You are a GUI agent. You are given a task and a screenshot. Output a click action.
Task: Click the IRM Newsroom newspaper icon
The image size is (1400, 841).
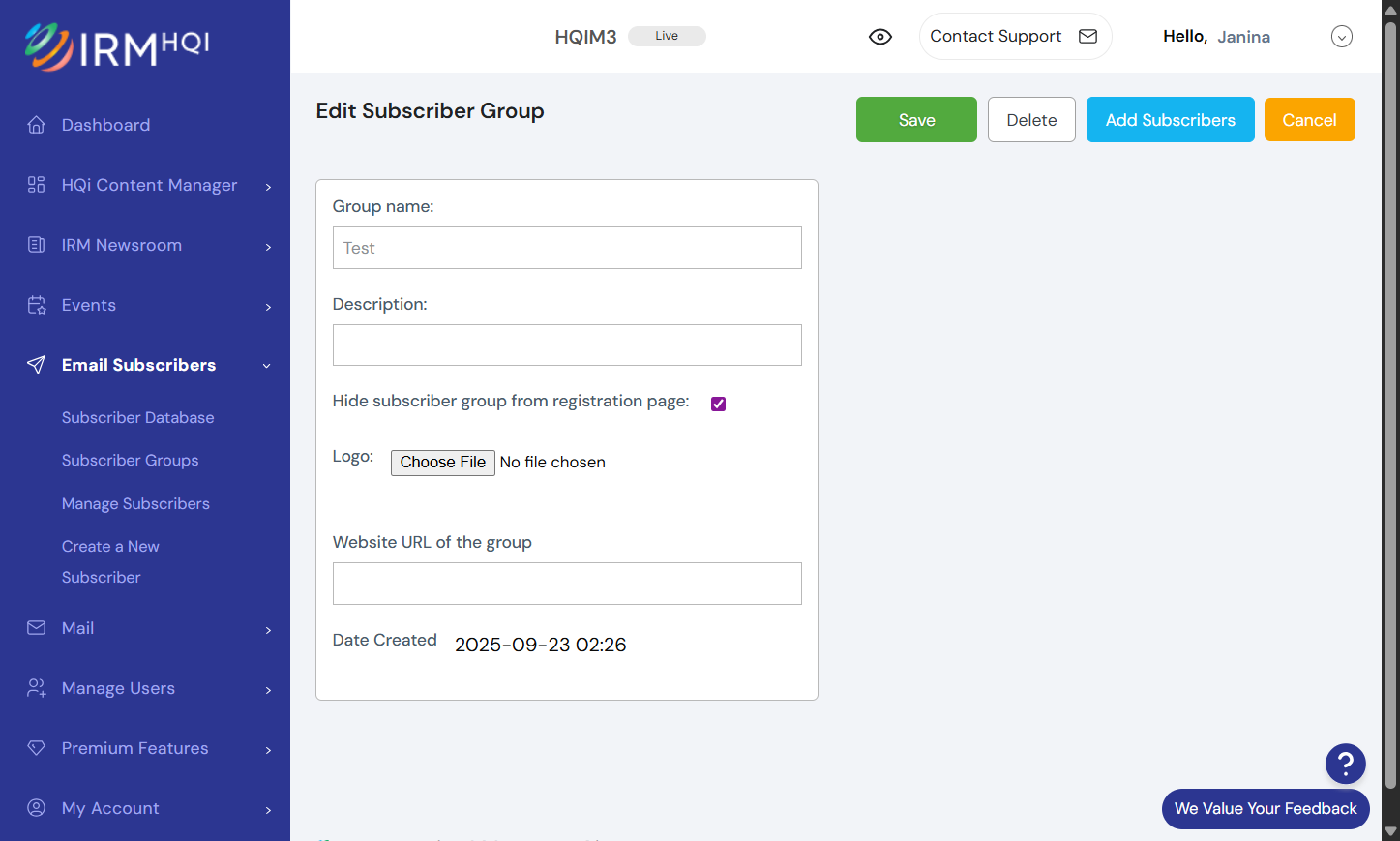click(x=37, y=245)
